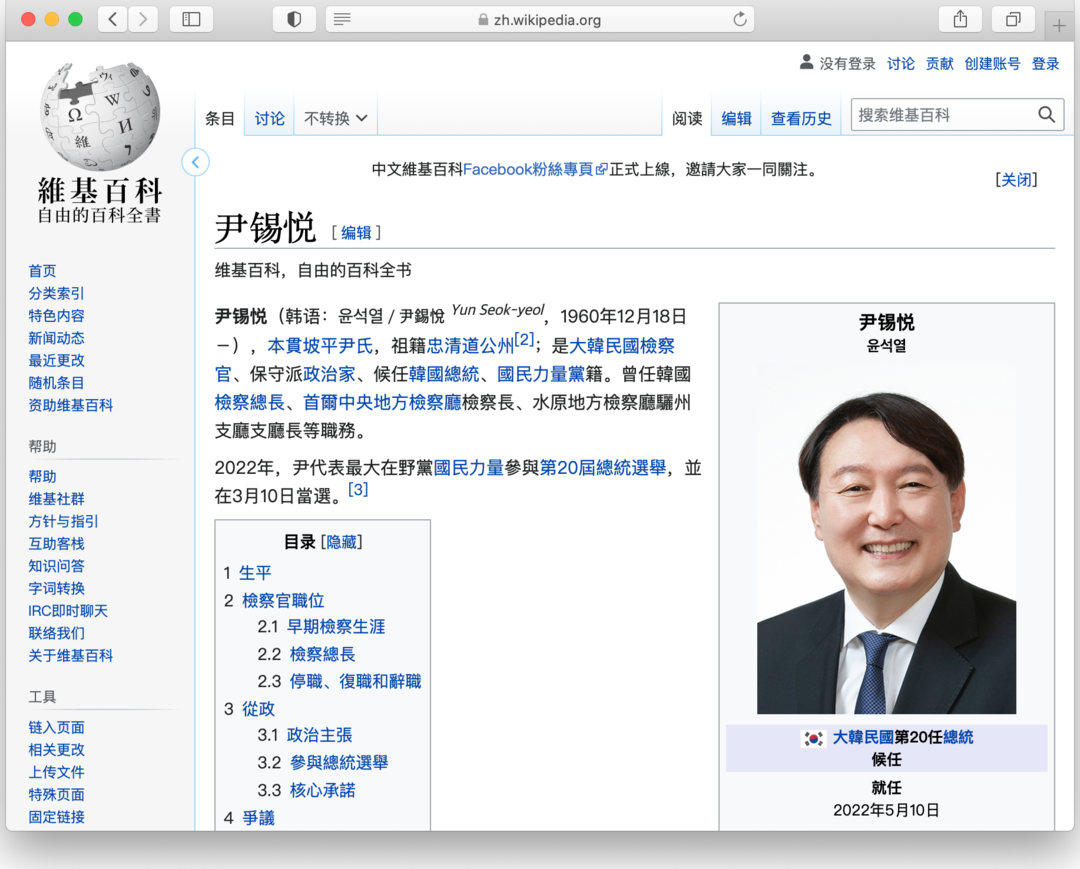Viewport: 1080px width, 869px height.
Task: Click the user avatar icon near 没有登录
Action: coord(806,63)
